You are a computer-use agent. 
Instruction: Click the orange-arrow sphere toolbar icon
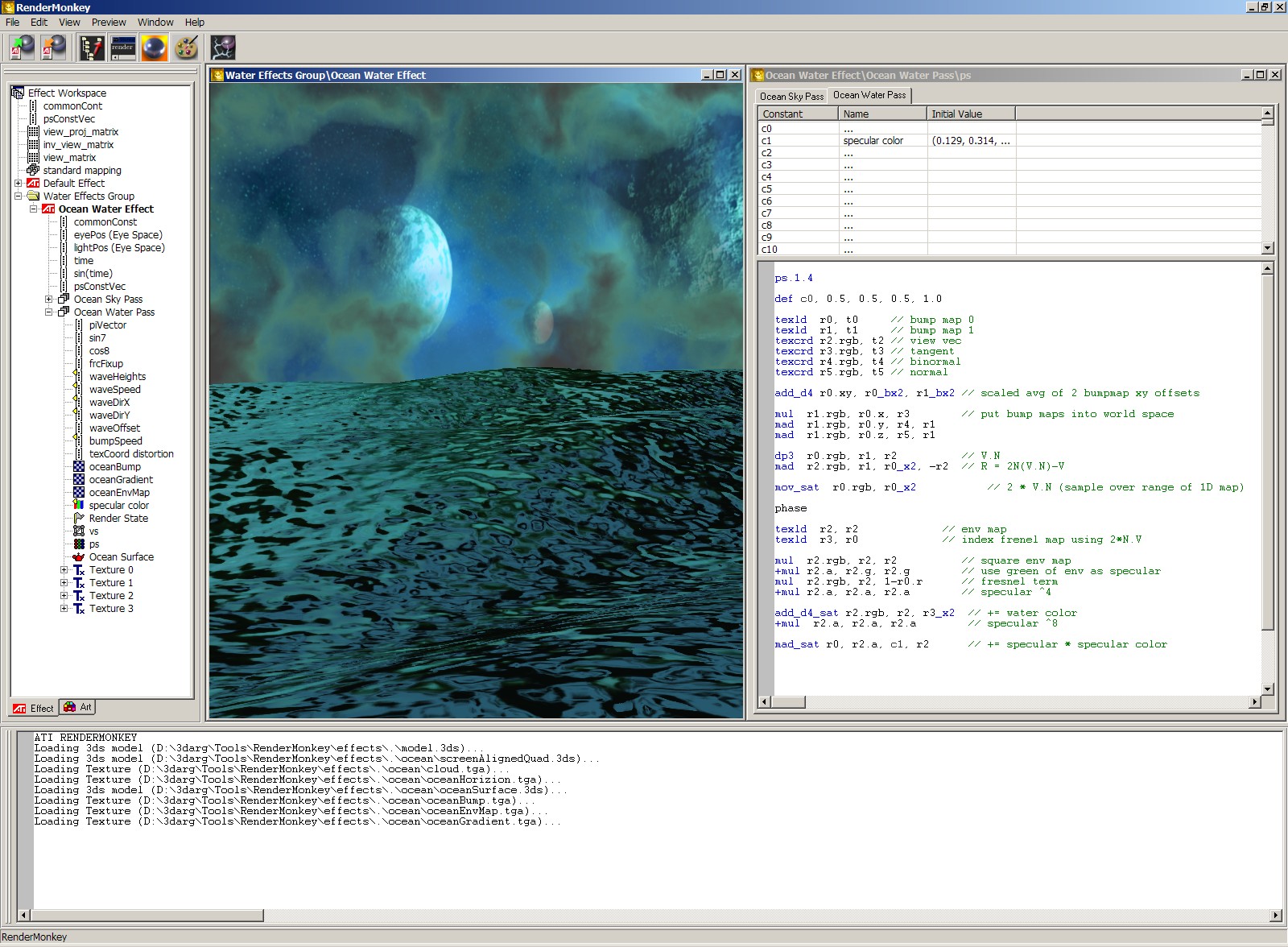pos(54,48)
